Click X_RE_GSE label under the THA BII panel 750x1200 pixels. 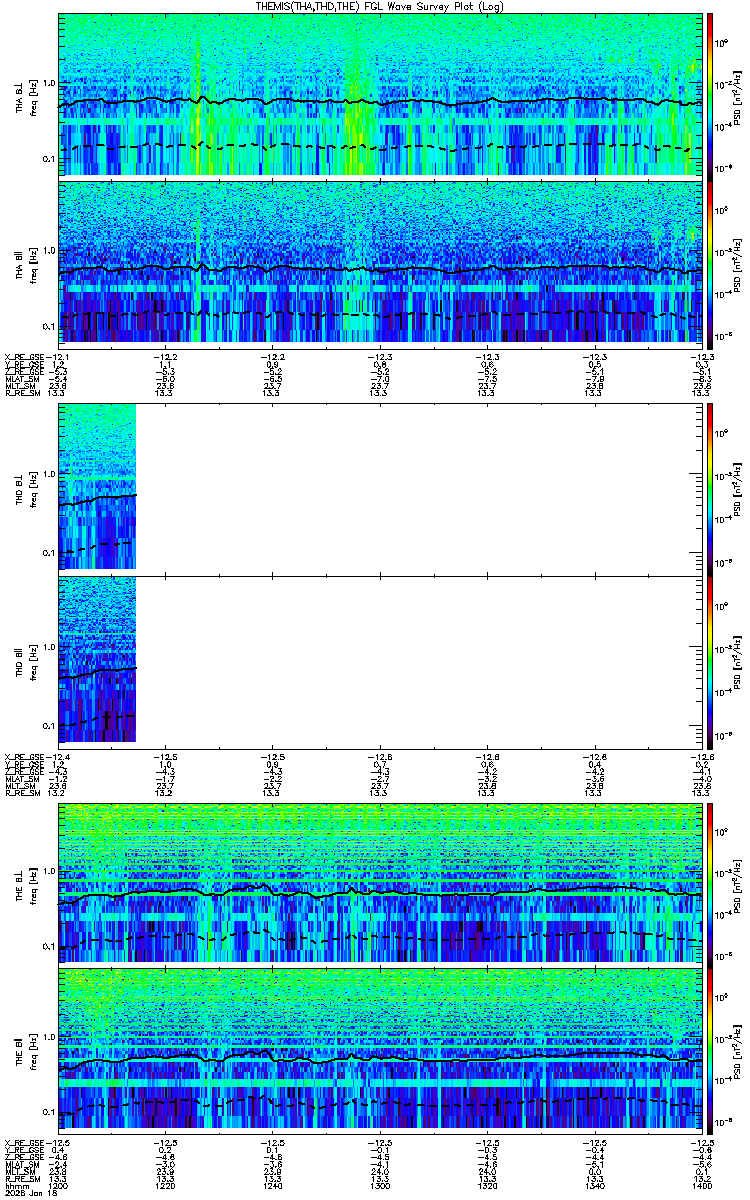point(25,357)
